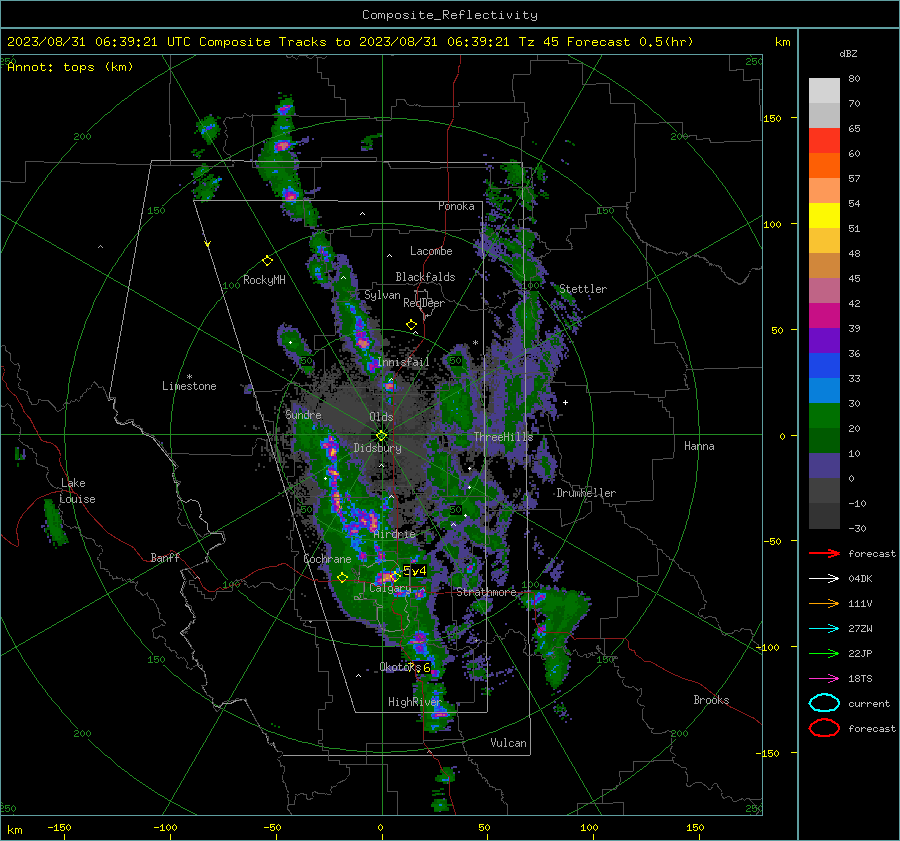Click the Limestone label on the map
The height and width of the screenshot is (841, 900).
coord(189,386)
